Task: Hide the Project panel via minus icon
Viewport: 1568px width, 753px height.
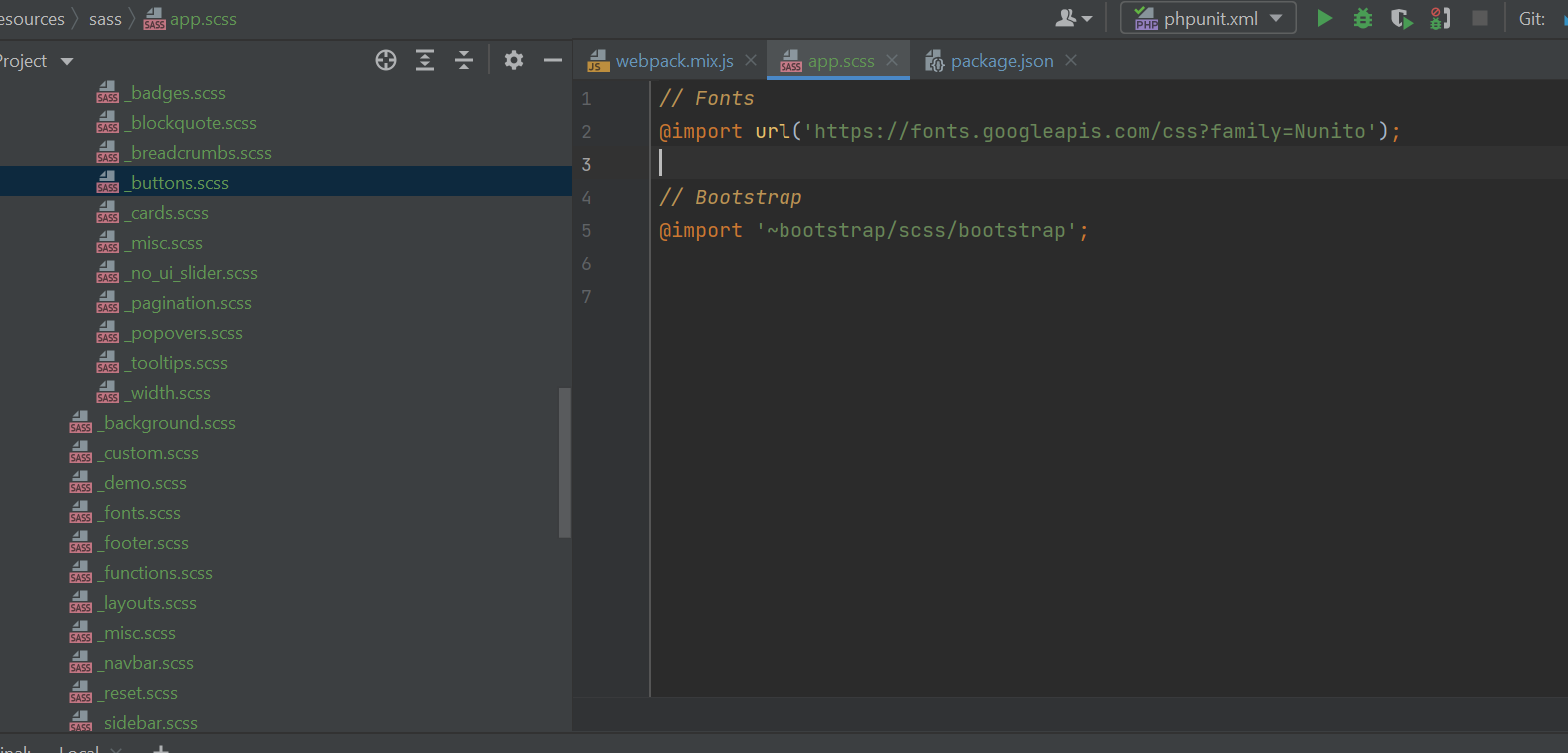Action: (553, 61)
